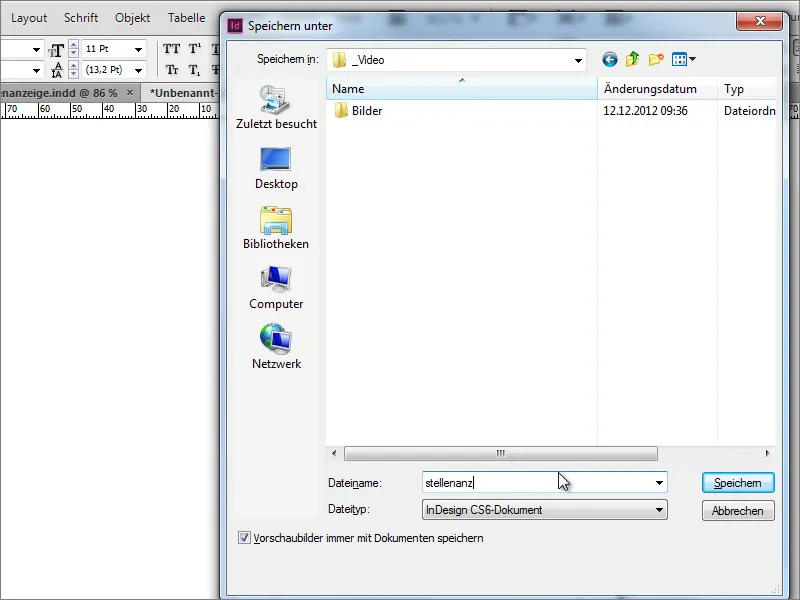Go back to previous folder icon
800x600 pixels.
click(610, 60)
